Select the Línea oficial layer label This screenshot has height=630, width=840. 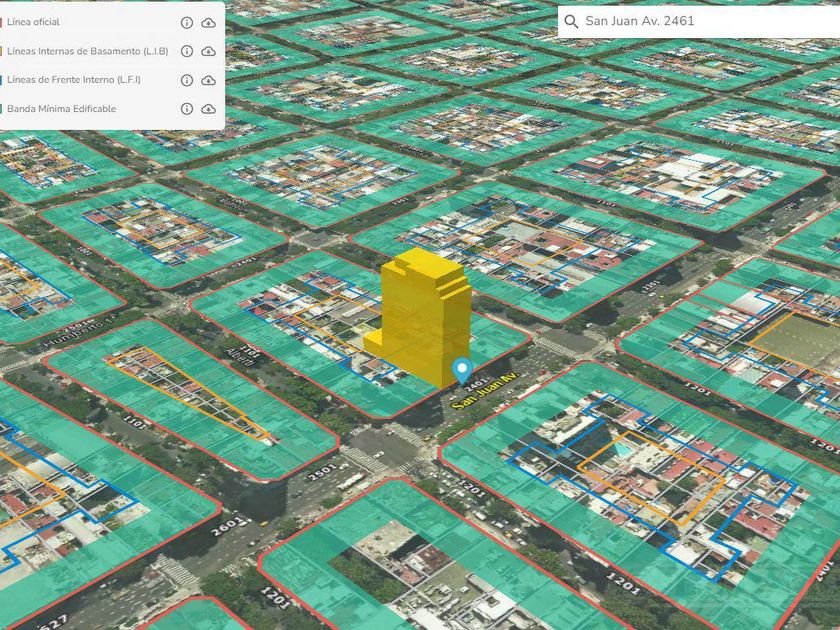coord(33,22)
